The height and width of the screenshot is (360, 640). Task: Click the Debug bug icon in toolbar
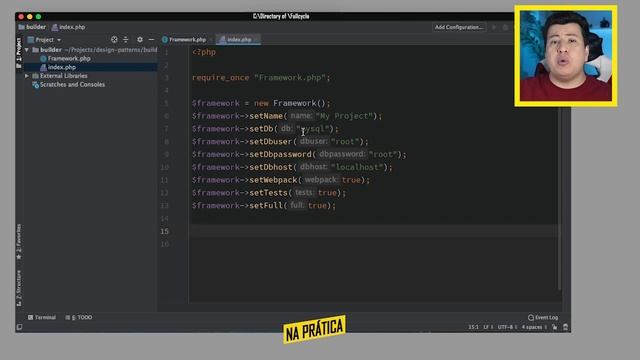505,27
